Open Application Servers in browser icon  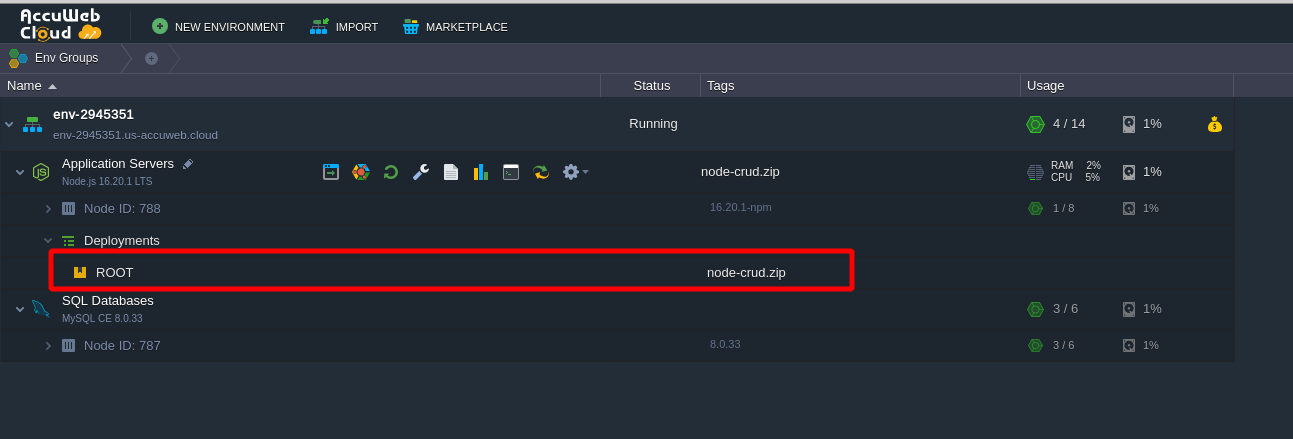coord(331,172)
